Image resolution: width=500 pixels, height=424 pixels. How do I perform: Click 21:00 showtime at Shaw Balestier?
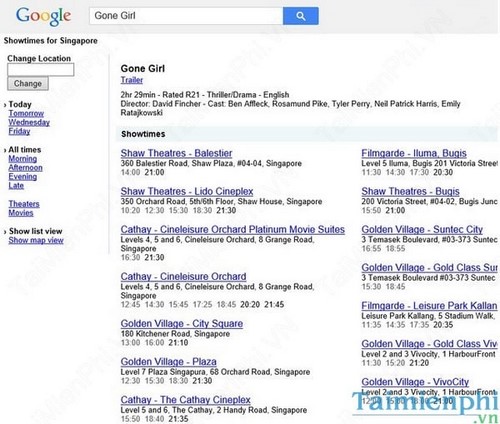tap(154, 172)
